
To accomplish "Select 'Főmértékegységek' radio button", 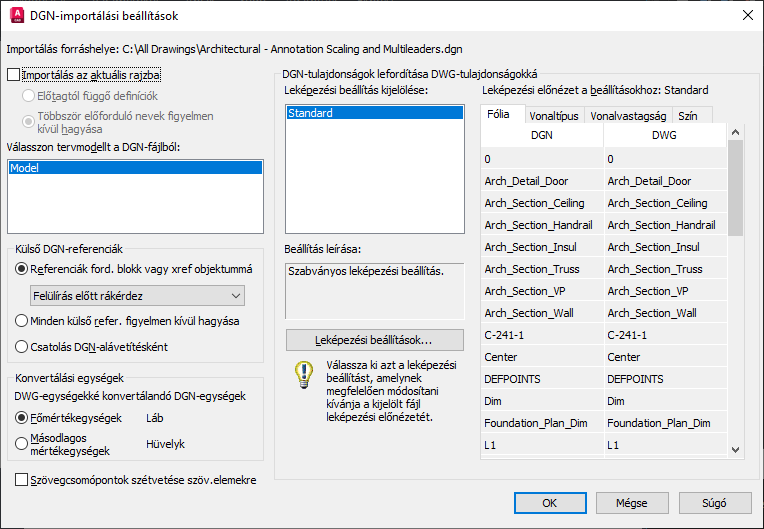I will click(21, 418).
